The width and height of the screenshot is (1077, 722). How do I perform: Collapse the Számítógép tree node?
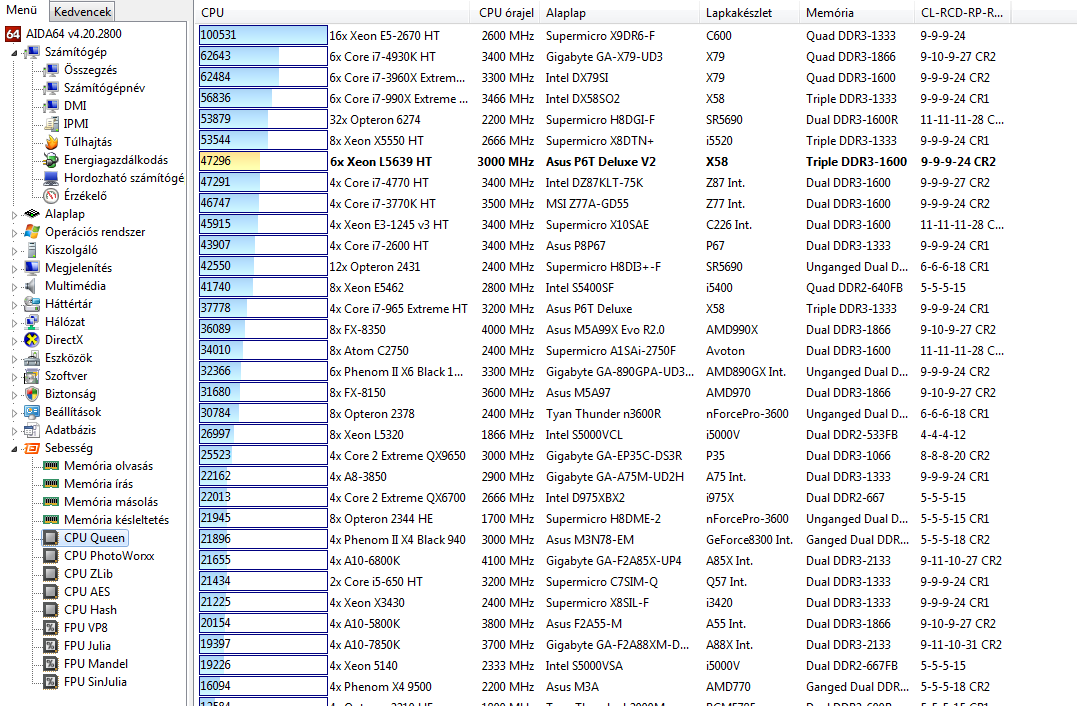[14, 53]
